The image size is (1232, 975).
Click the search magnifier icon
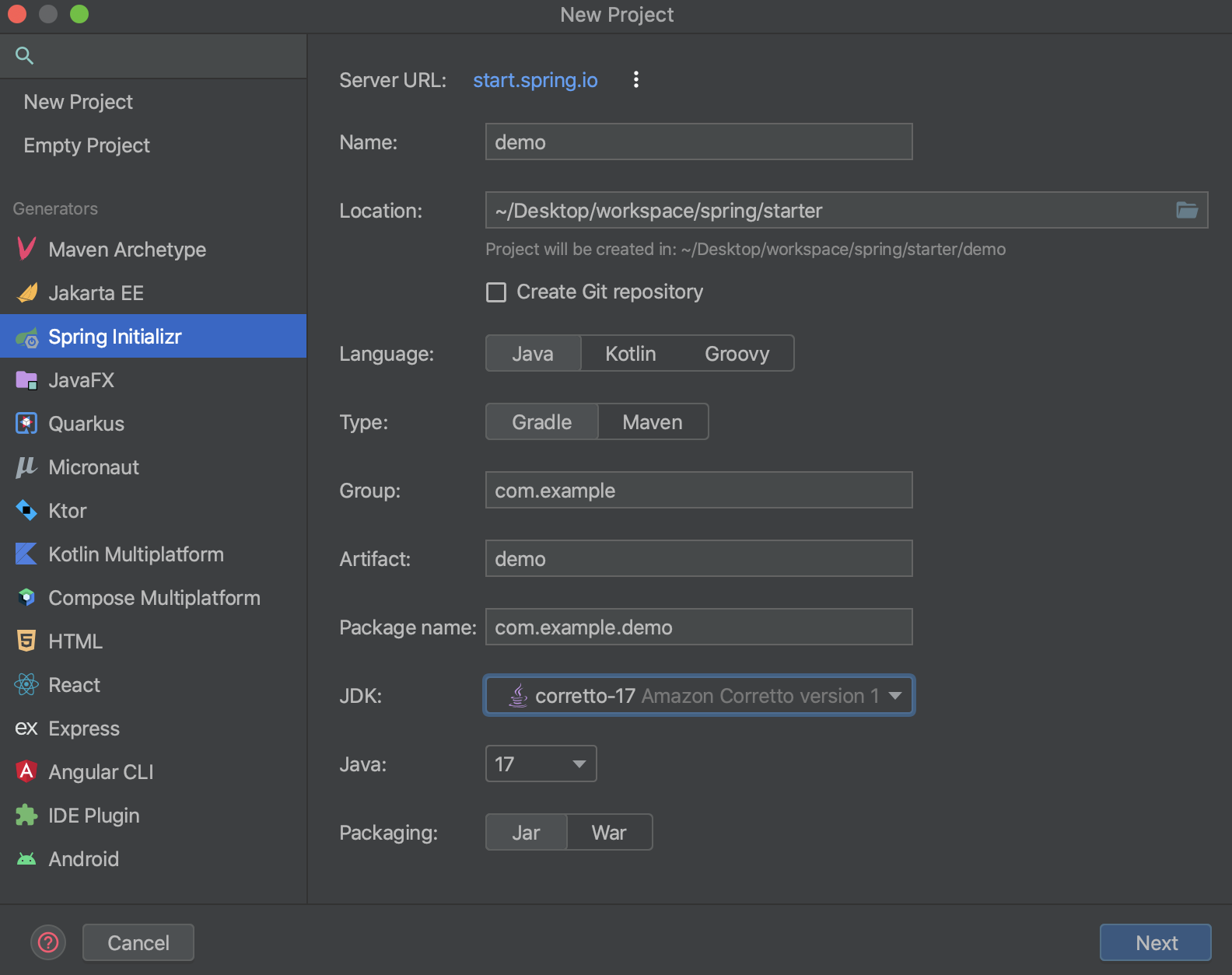click(24, 55)
